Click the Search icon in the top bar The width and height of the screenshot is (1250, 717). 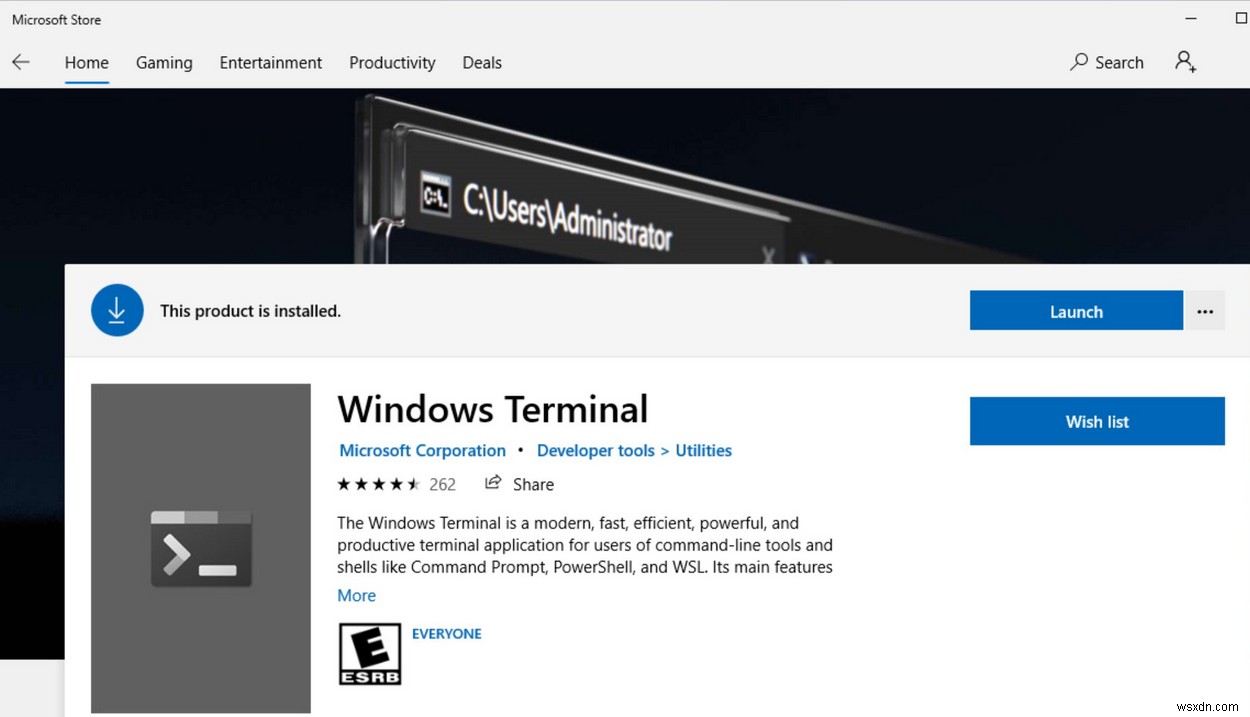coord(1107,62)
